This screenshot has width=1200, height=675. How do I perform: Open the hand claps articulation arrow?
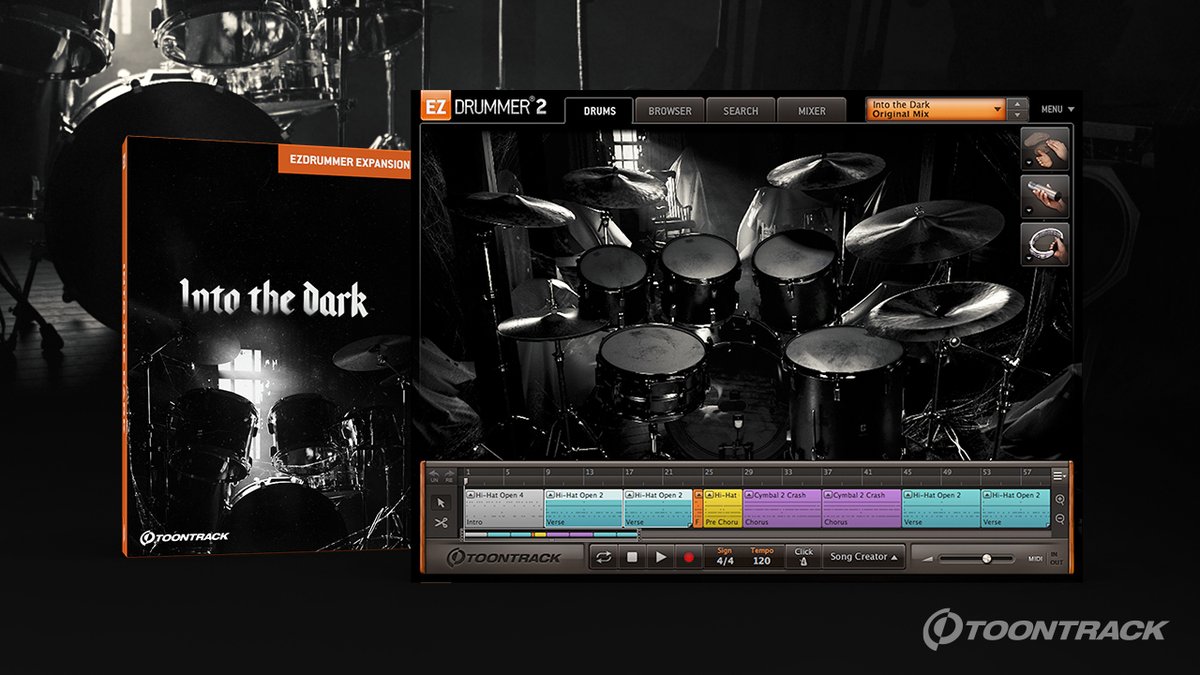click(x=1030, y=162)
